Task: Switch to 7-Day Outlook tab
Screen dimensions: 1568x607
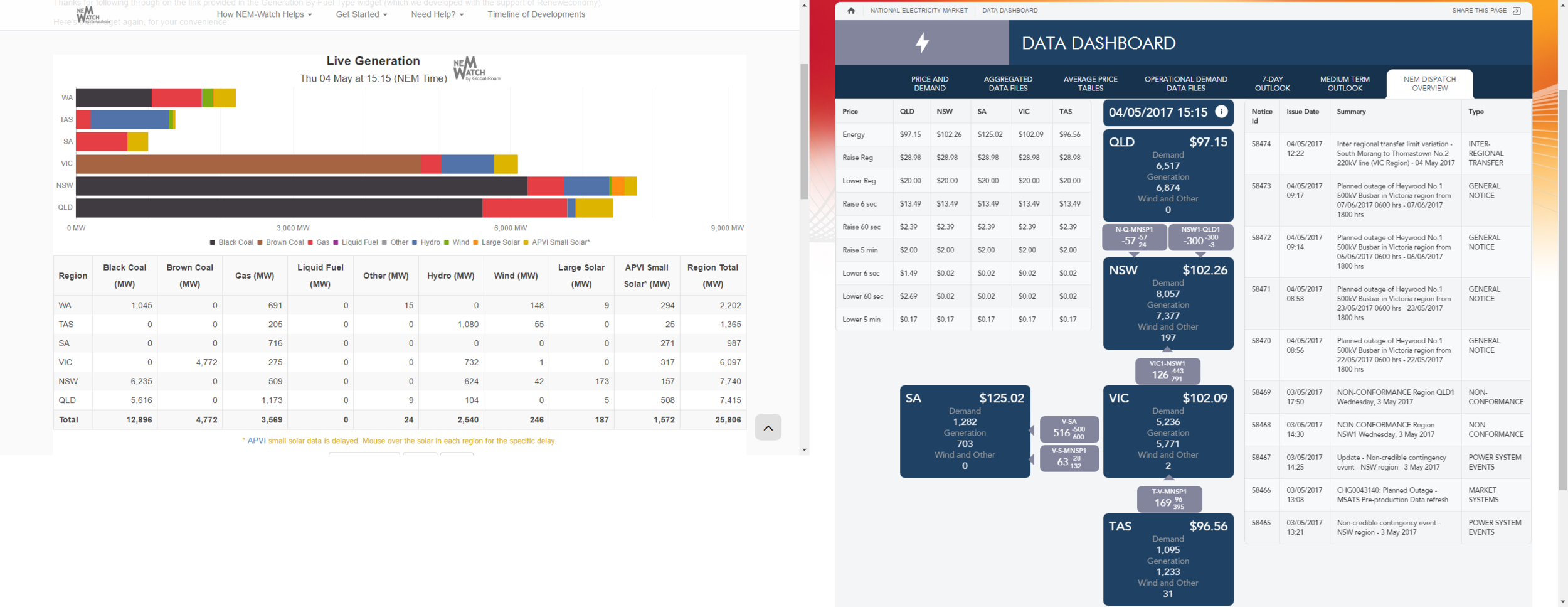Action: coord(1272,83)
